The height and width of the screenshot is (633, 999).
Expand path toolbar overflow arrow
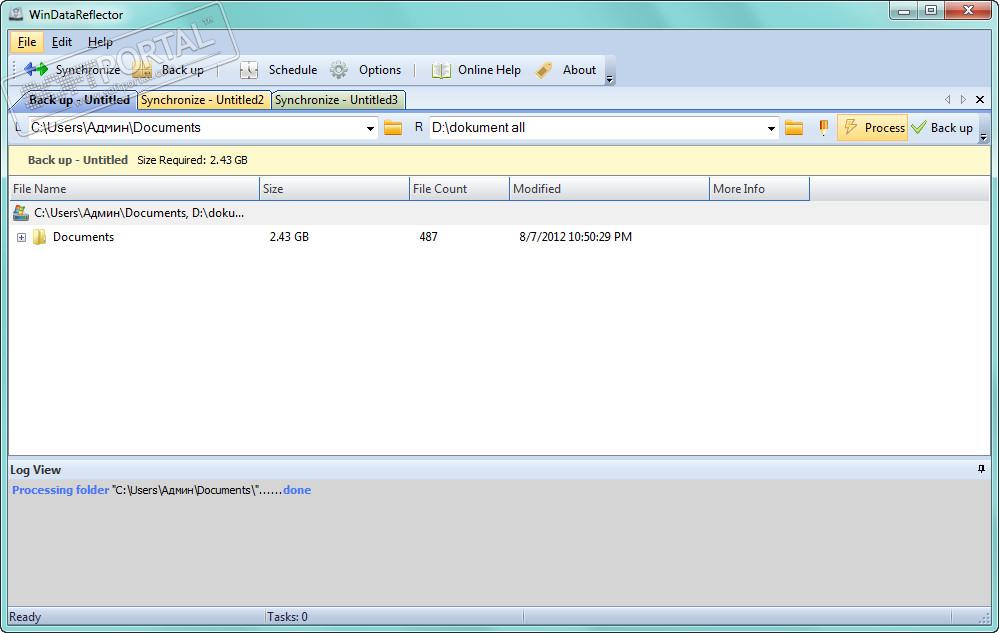pos(983,137)
